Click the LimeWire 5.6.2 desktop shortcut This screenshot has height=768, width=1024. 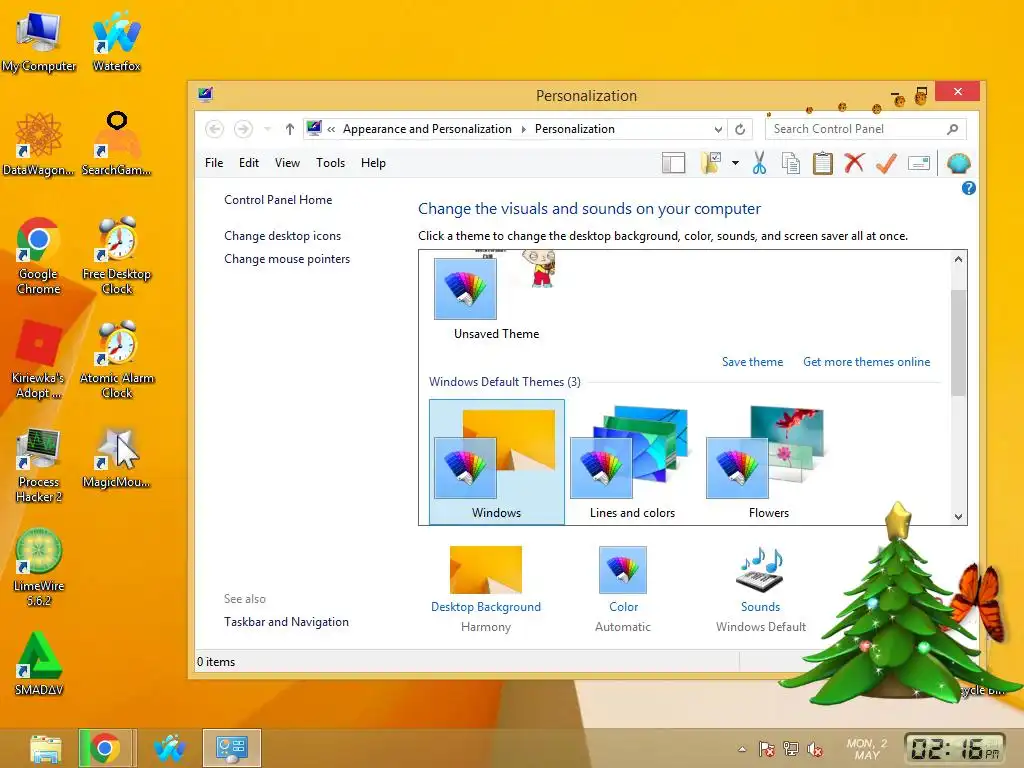click(39, 568)
